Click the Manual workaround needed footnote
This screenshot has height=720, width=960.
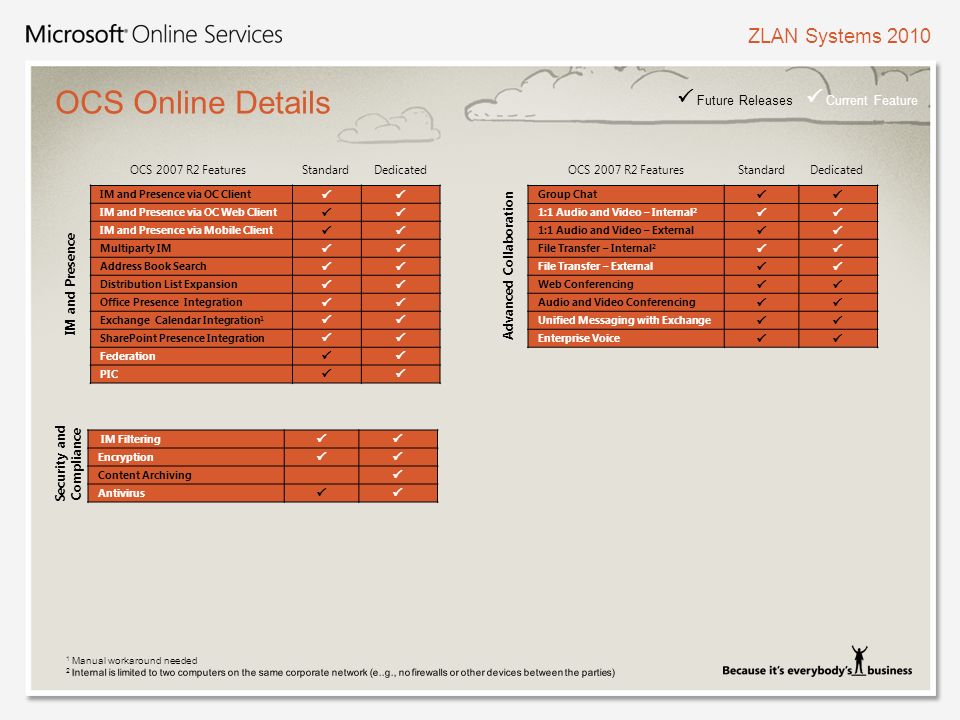(x=132, y=661)
